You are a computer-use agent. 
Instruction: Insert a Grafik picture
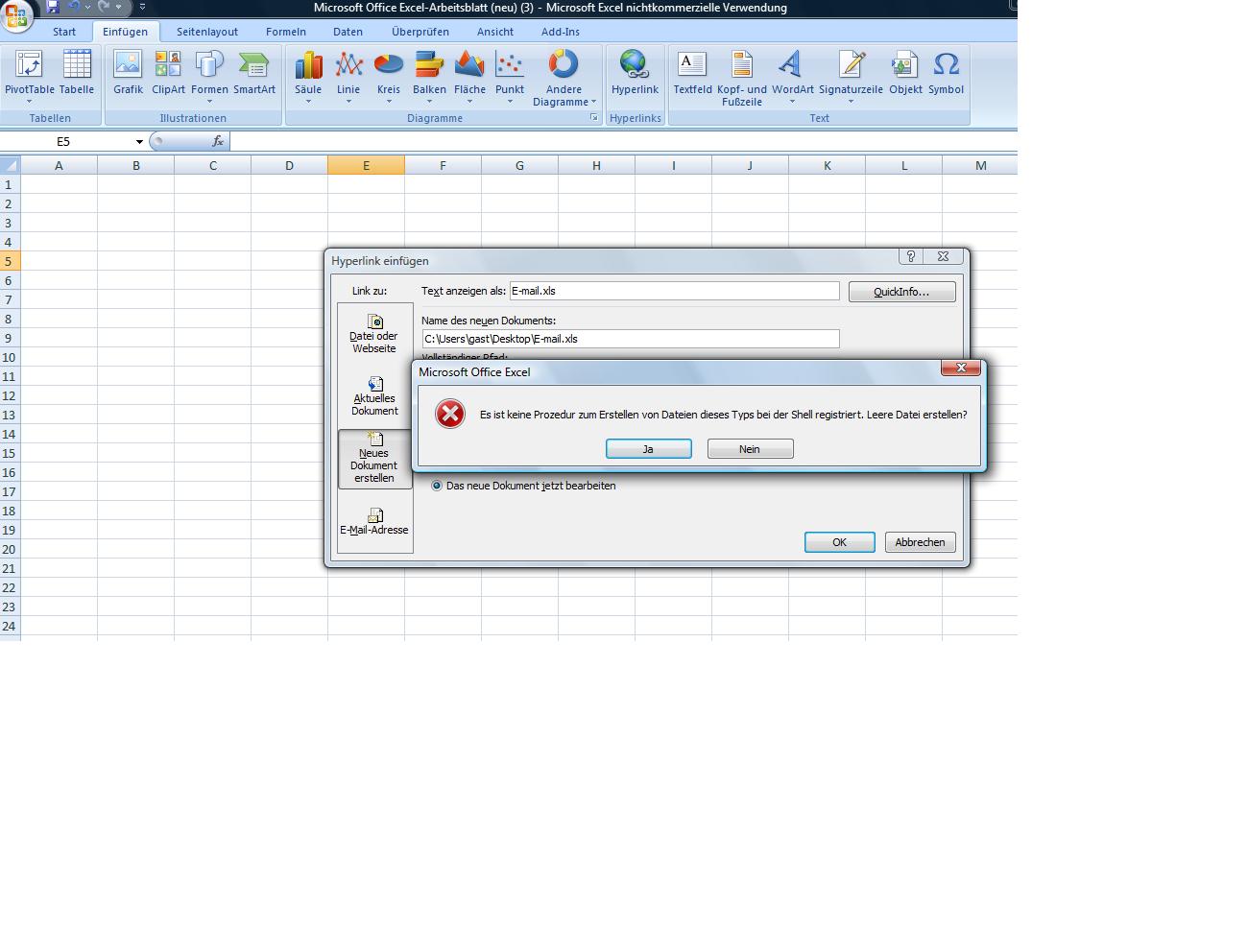128,75
